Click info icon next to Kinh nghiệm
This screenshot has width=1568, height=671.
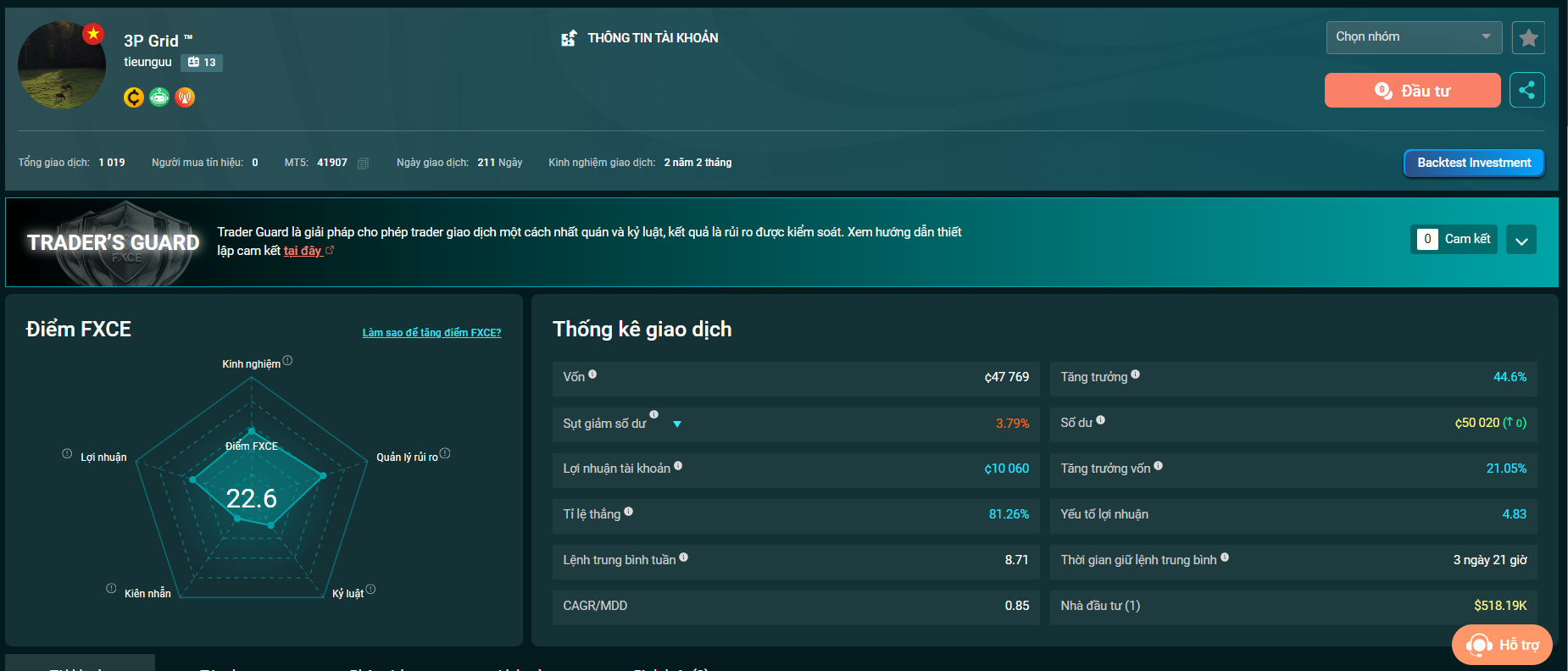point(288,361)
